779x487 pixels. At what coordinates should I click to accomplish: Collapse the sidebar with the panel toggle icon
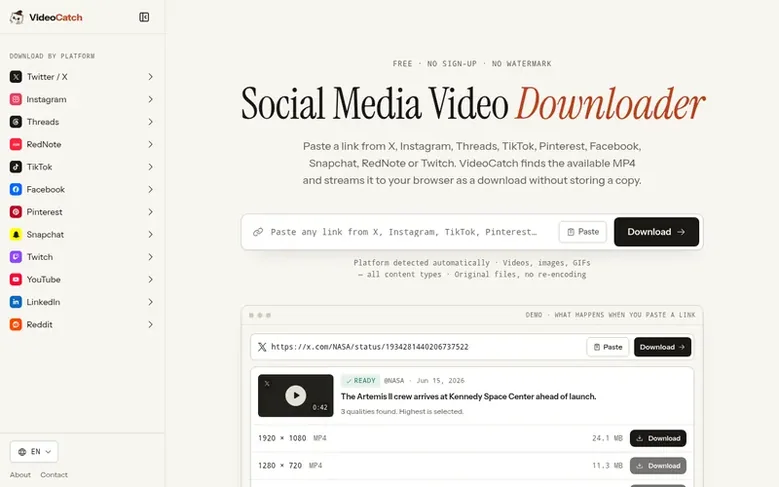coord(144,17)
